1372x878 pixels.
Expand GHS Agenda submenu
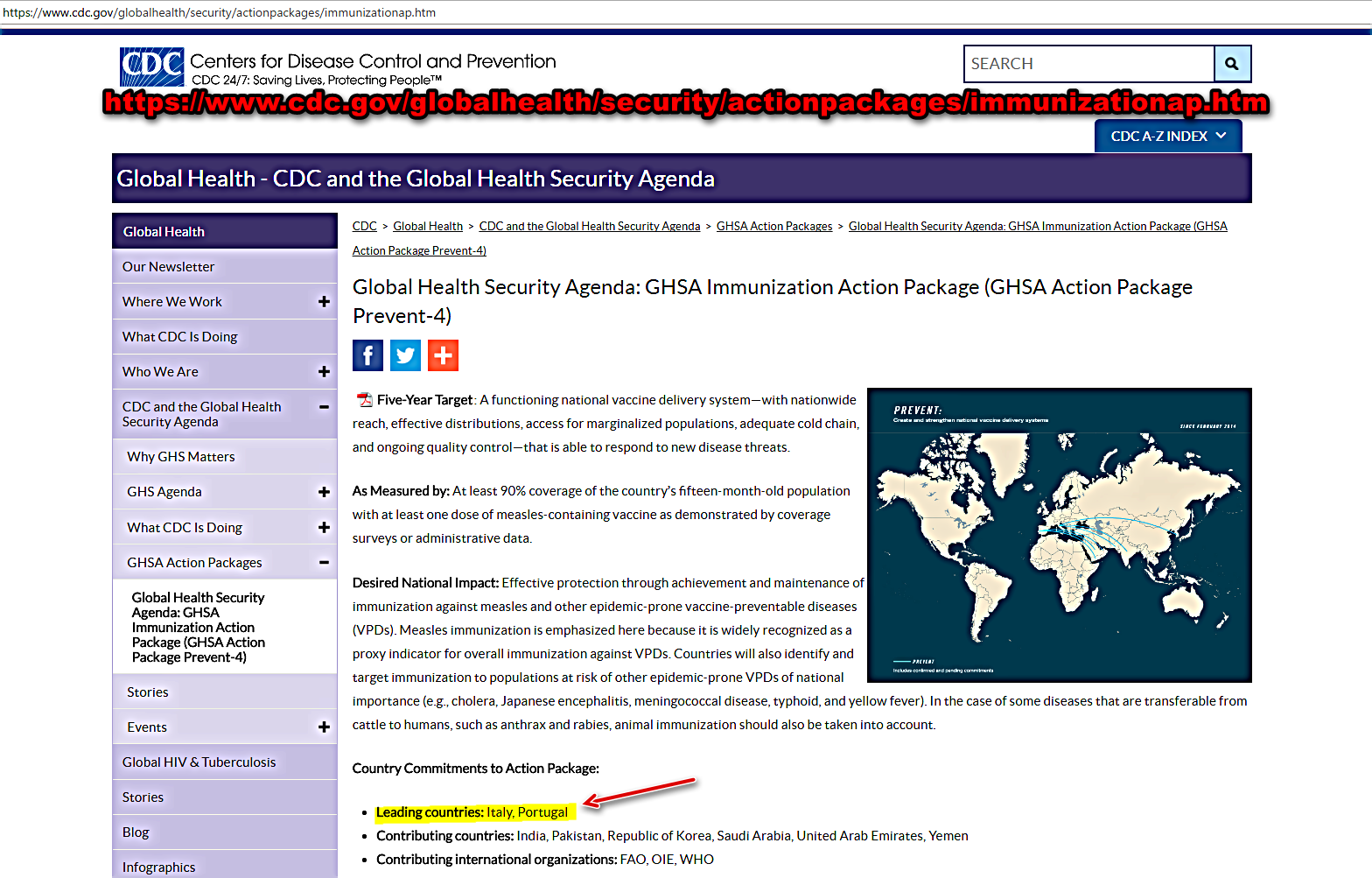[324, 492]
